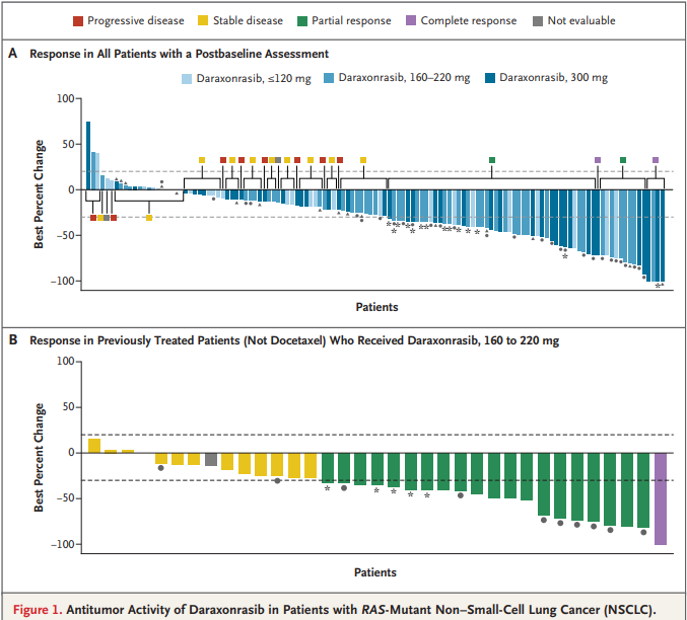Viewport: 687px width, 620px height.
Task: Click the asterisk under the first green bar in panel B
Action: [327, 489]
